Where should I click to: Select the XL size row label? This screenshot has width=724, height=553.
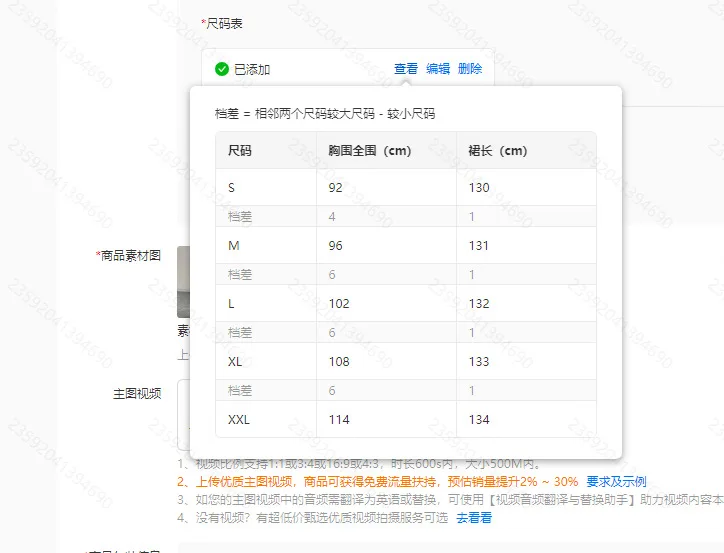point(235,361)
